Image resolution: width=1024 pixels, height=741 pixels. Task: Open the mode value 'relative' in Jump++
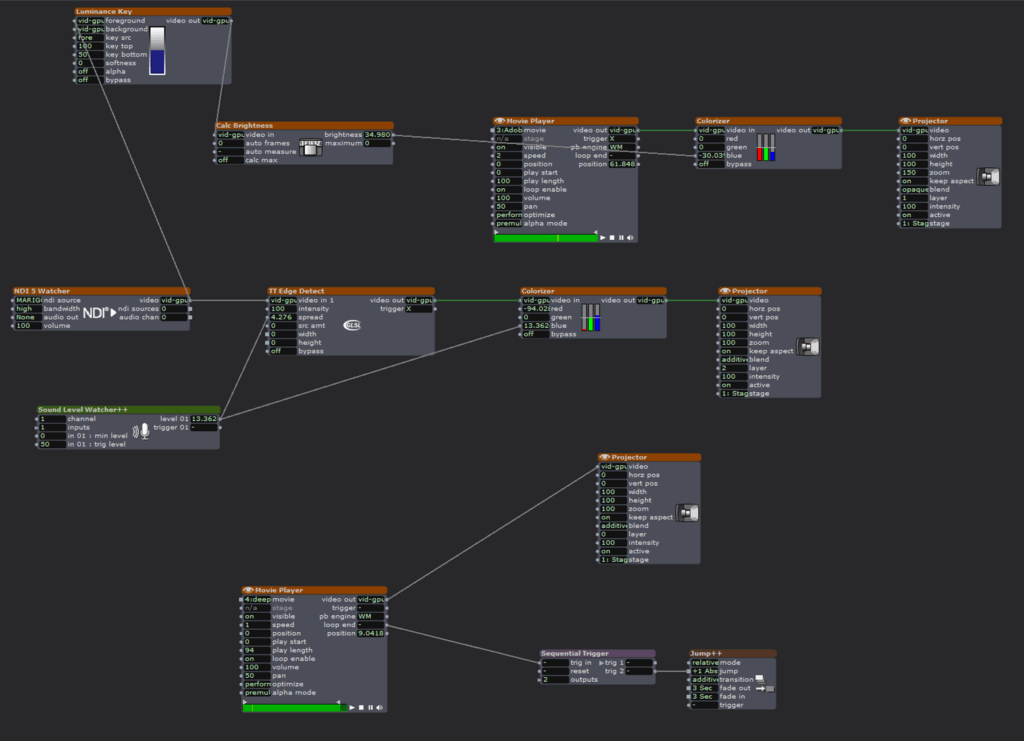pyautogui.click(x=705, y=663)
